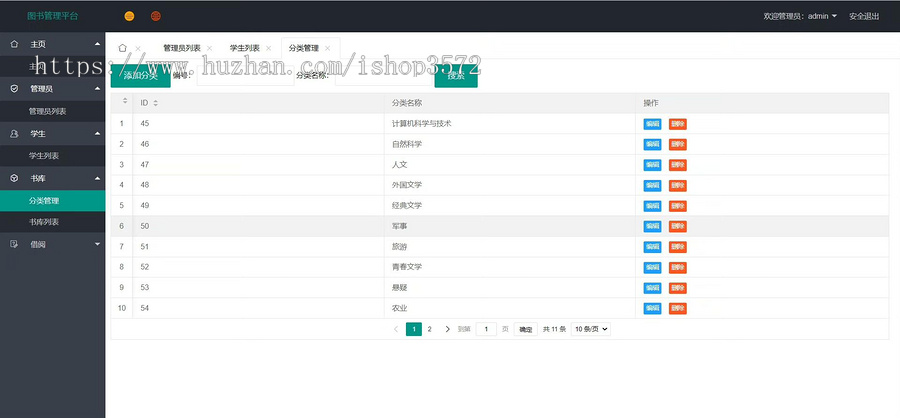900x418 pixels.
Task: Click the 管理员 shield icon in sidebar
Action: tap(14, 89)
